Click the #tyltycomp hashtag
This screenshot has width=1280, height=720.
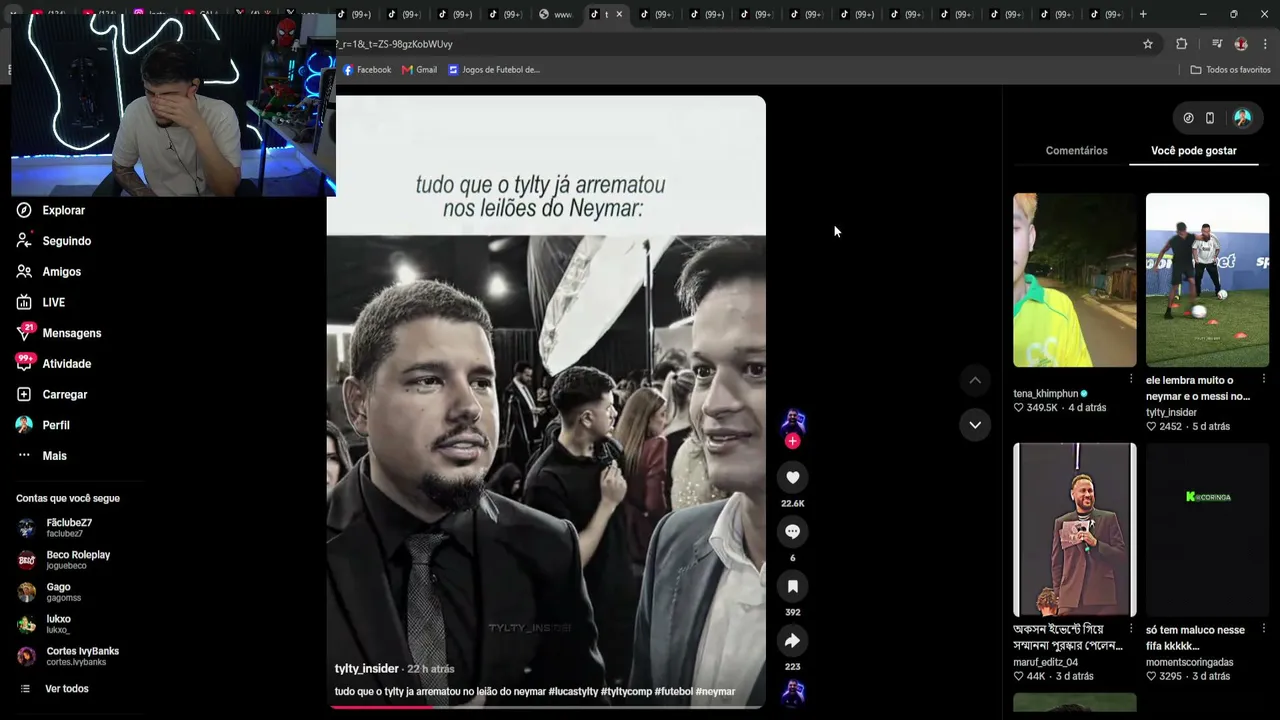click(626, 692)
